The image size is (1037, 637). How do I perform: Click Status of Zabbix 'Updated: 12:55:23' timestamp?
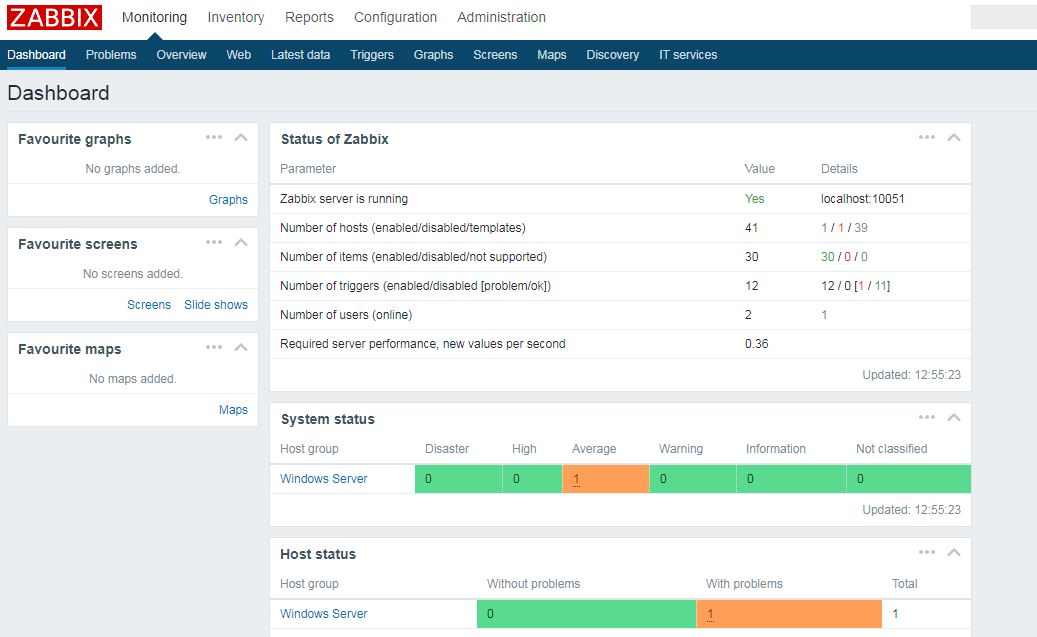911,375
